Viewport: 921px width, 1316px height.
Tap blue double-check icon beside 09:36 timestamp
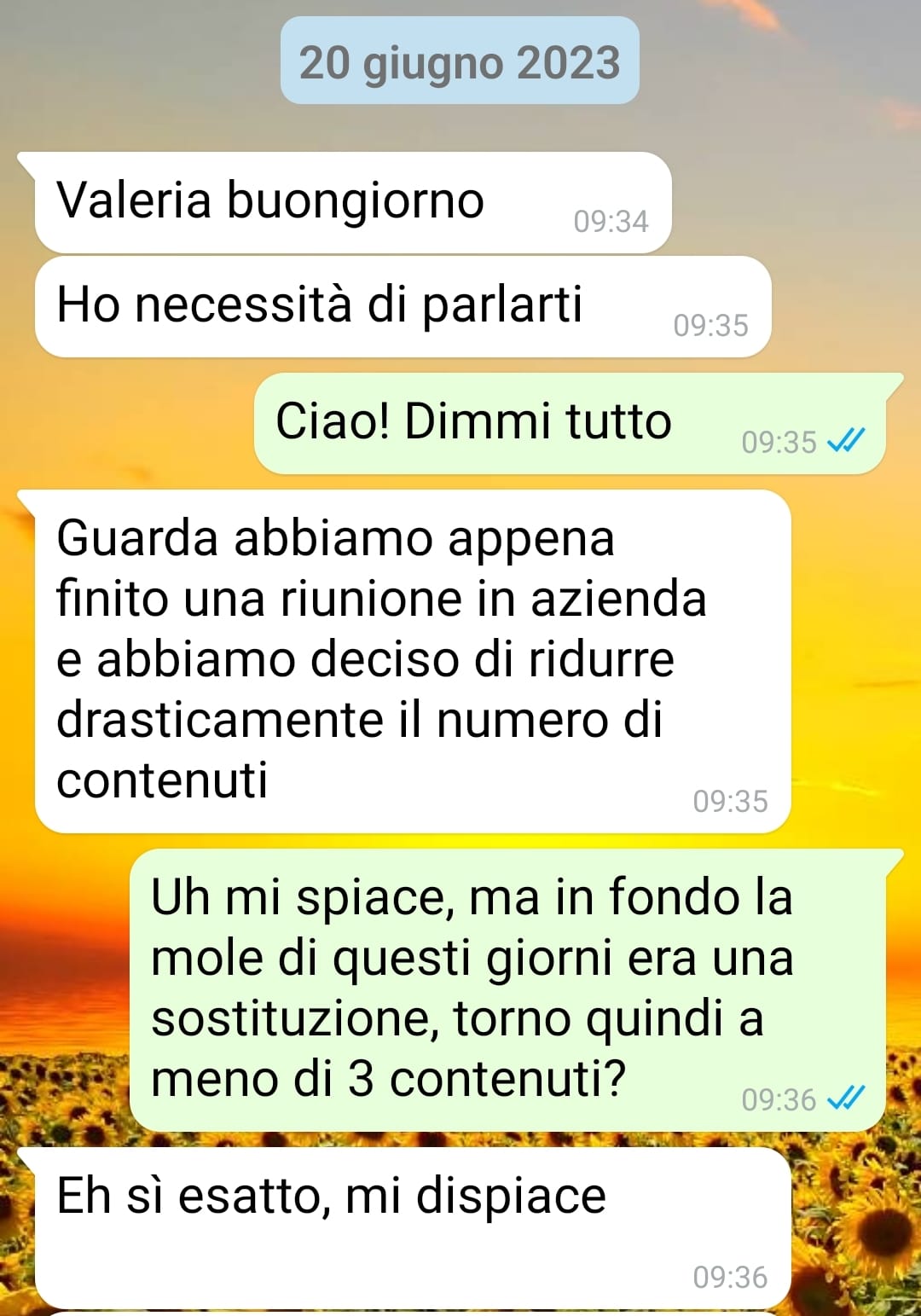point(846,1099)
